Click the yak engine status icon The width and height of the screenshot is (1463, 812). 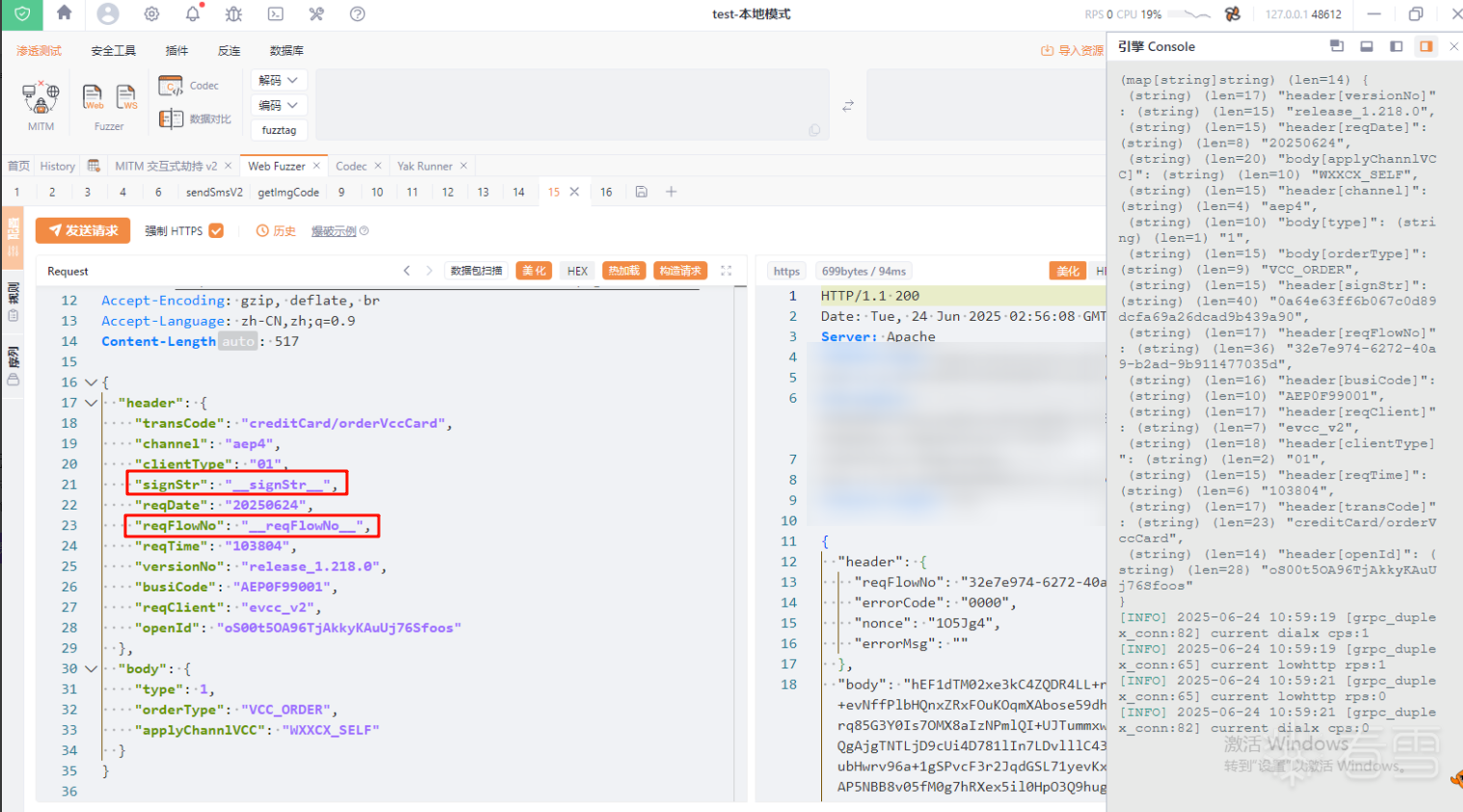pyautogui.click(x=1233, y=13)
